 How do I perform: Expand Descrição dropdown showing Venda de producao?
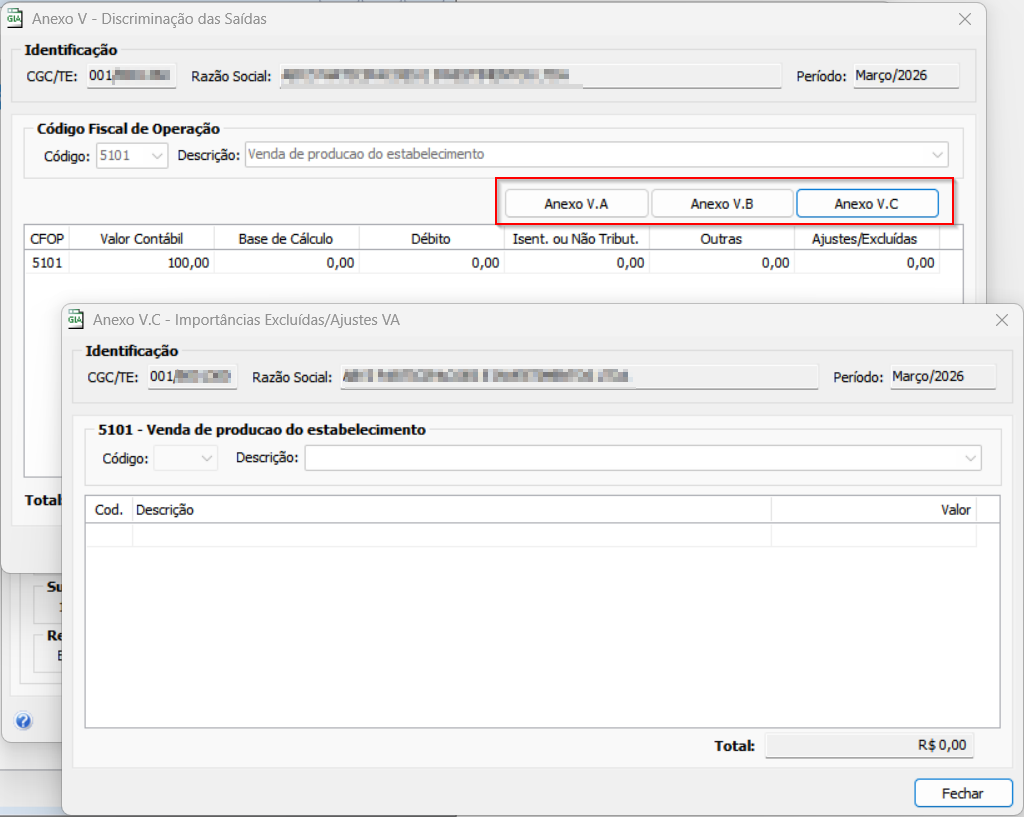(937, 155)
